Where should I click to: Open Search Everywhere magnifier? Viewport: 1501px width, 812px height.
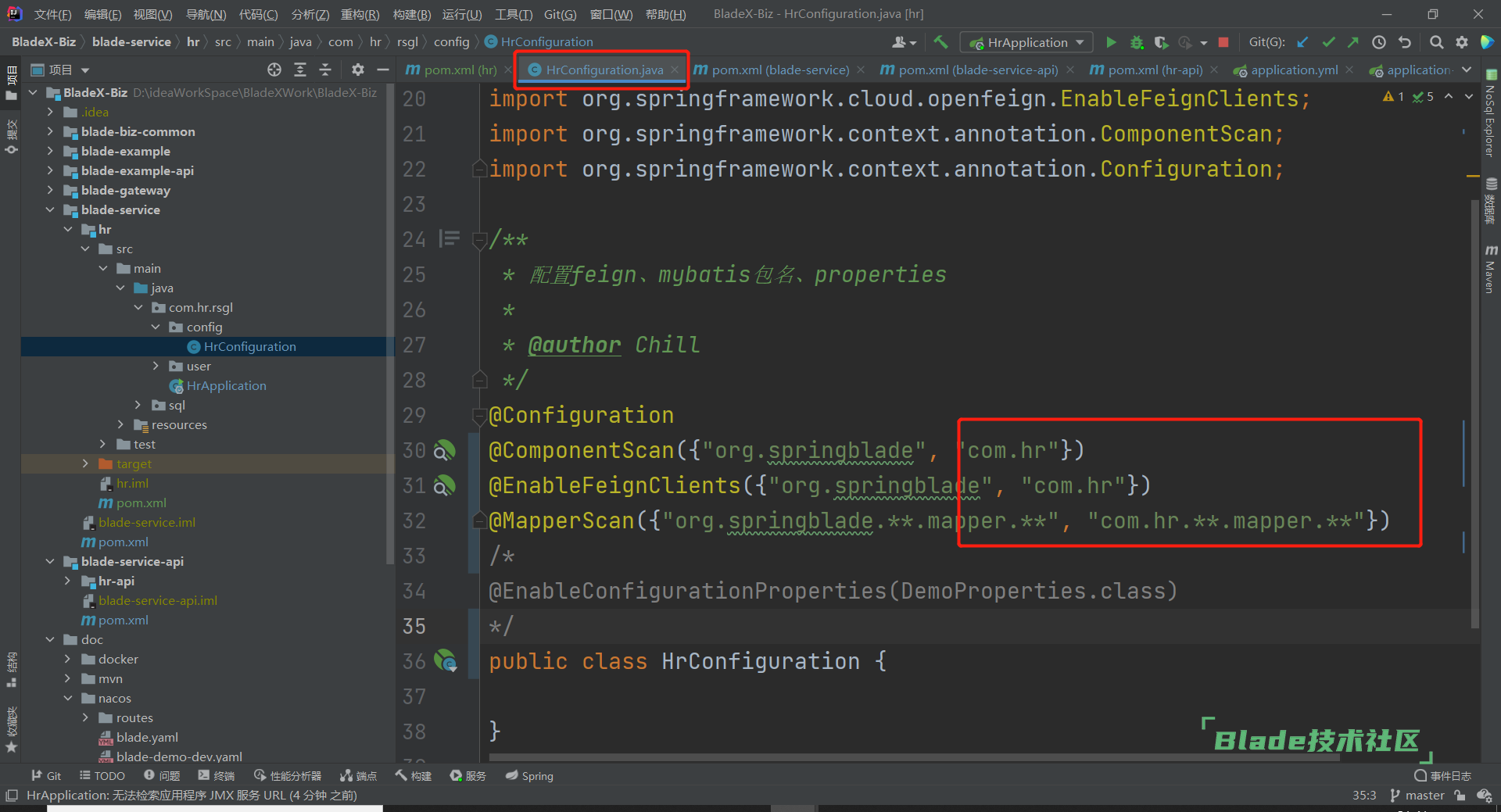coord(1436,42)
